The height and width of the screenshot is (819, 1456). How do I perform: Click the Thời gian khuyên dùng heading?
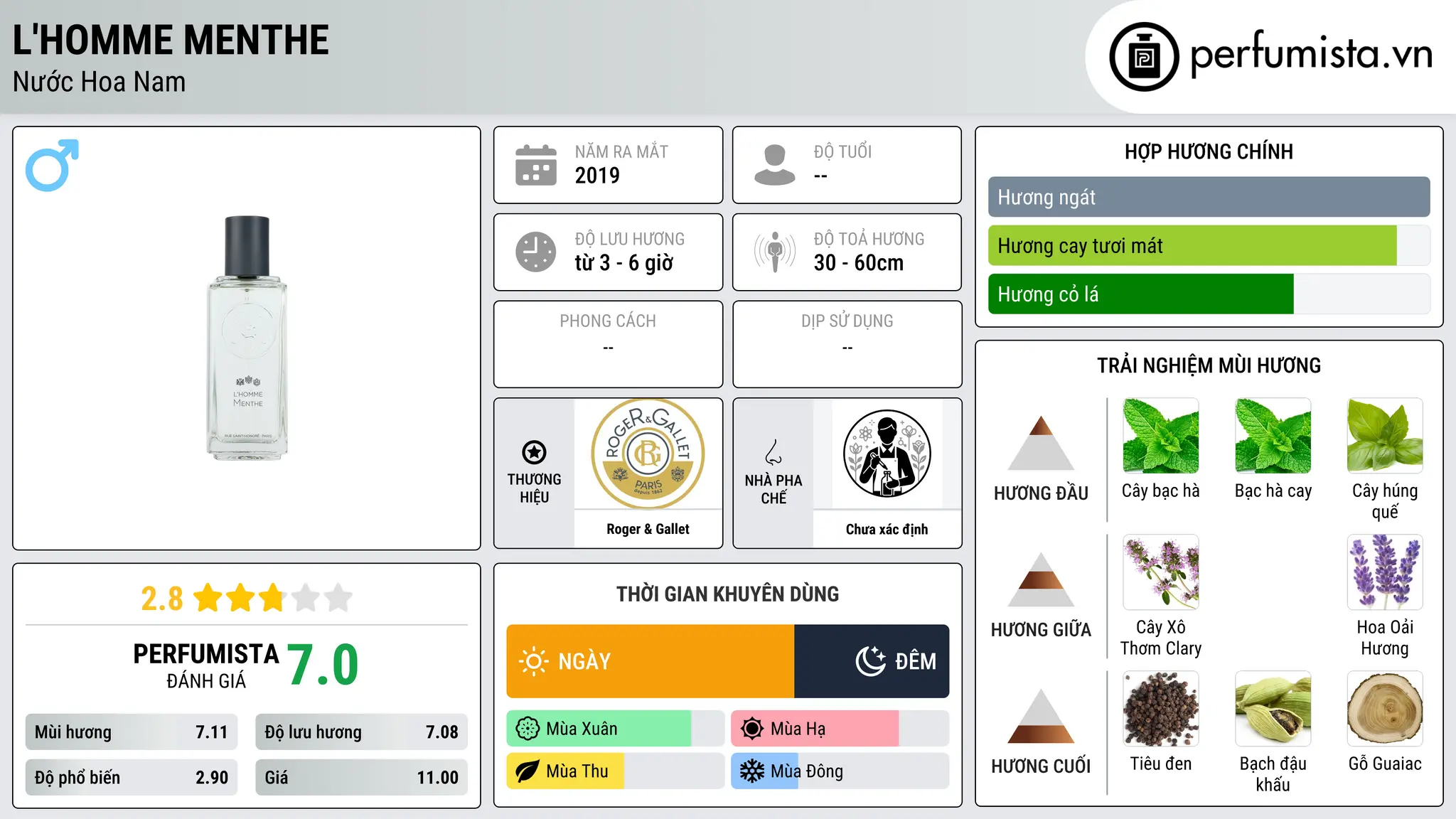727,594
